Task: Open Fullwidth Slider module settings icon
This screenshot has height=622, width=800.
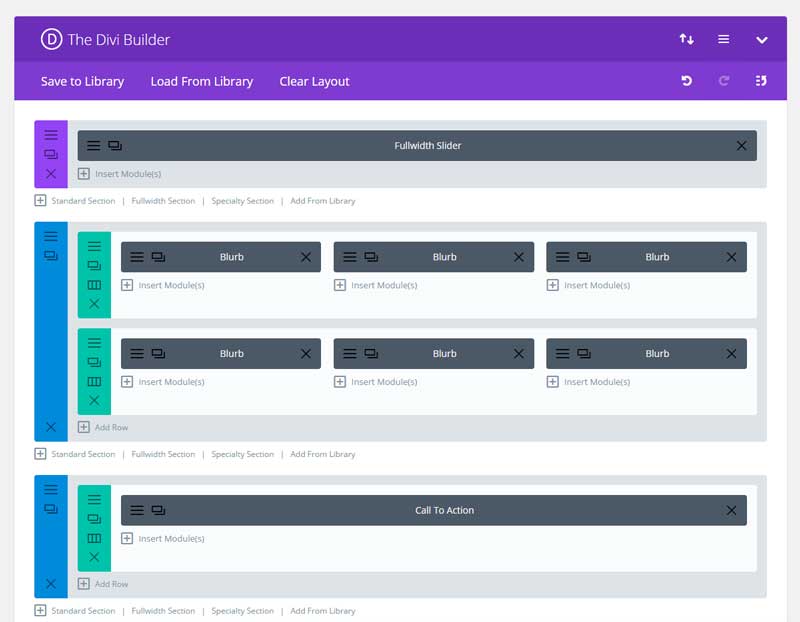Action: [93, 145]
